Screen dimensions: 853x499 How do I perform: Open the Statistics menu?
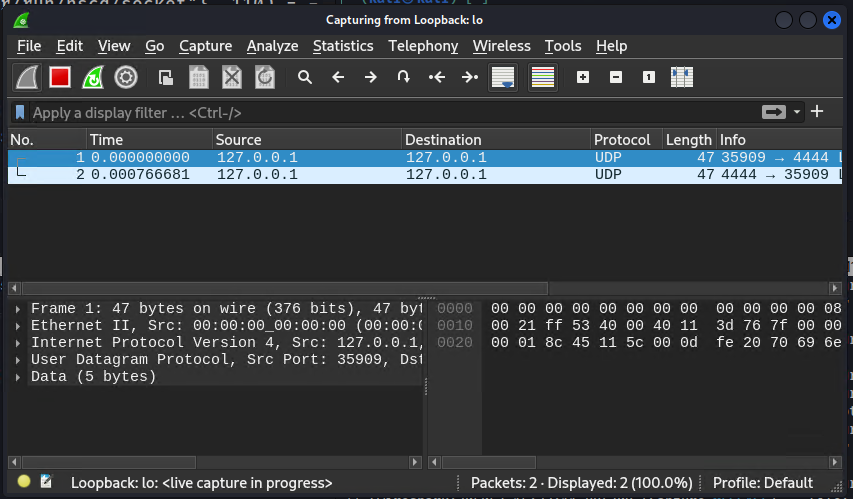coord(342,46)
